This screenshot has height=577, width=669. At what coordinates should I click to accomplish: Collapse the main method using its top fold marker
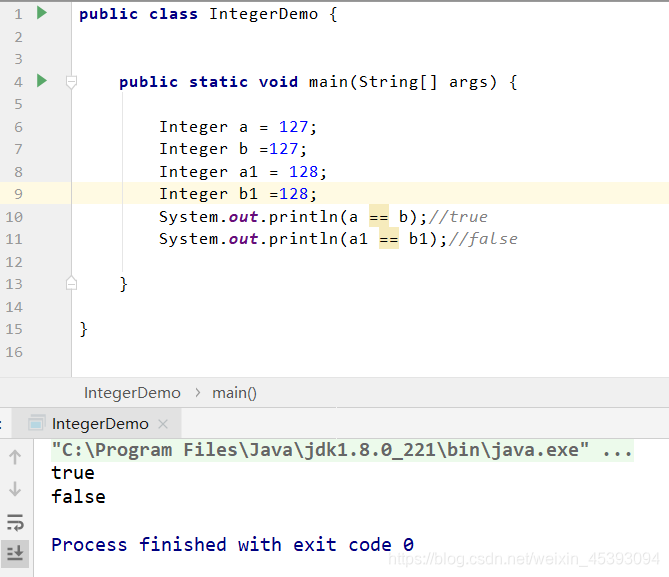click(x=72, y=82)
